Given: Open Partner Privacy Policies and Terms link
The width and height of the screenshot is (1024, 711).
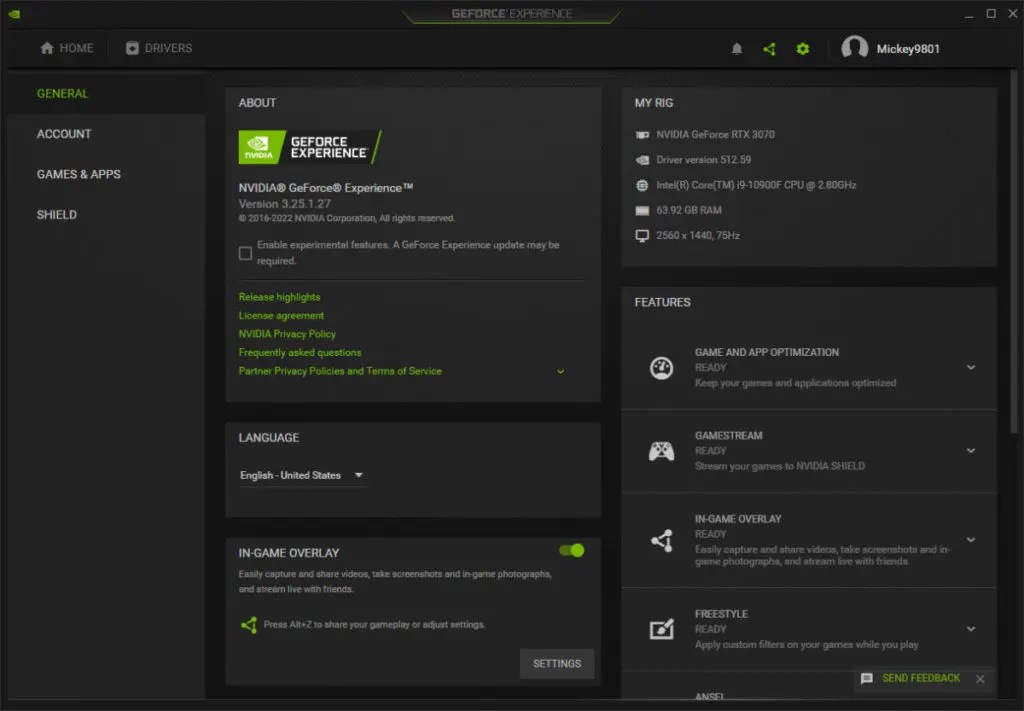Looking at the screenshot, I should (340, 371).
